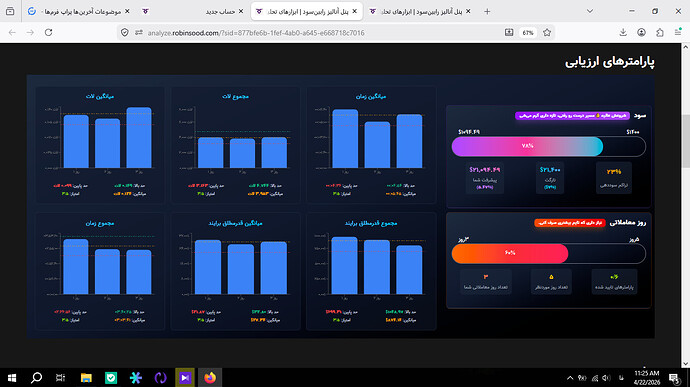Open site permissions icon beside the shield
The width and height of the screenshot is (690, 387).
point(139,33)
